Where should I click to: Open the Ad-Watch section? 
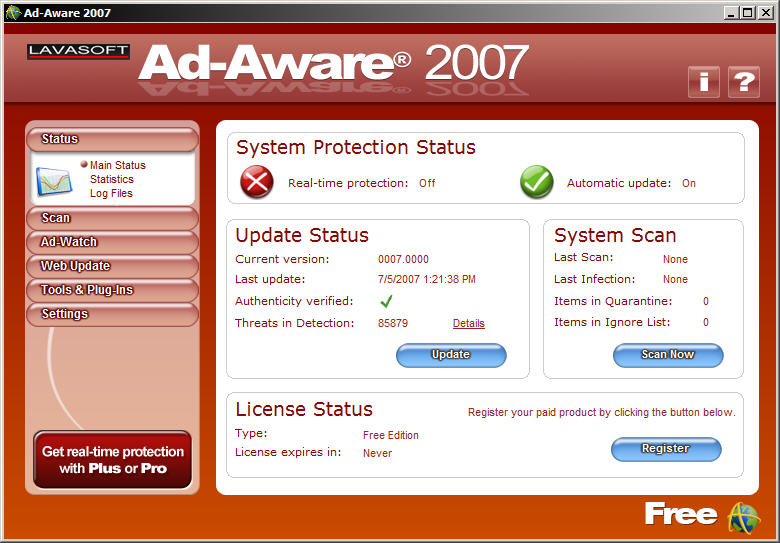coord(112,242)
